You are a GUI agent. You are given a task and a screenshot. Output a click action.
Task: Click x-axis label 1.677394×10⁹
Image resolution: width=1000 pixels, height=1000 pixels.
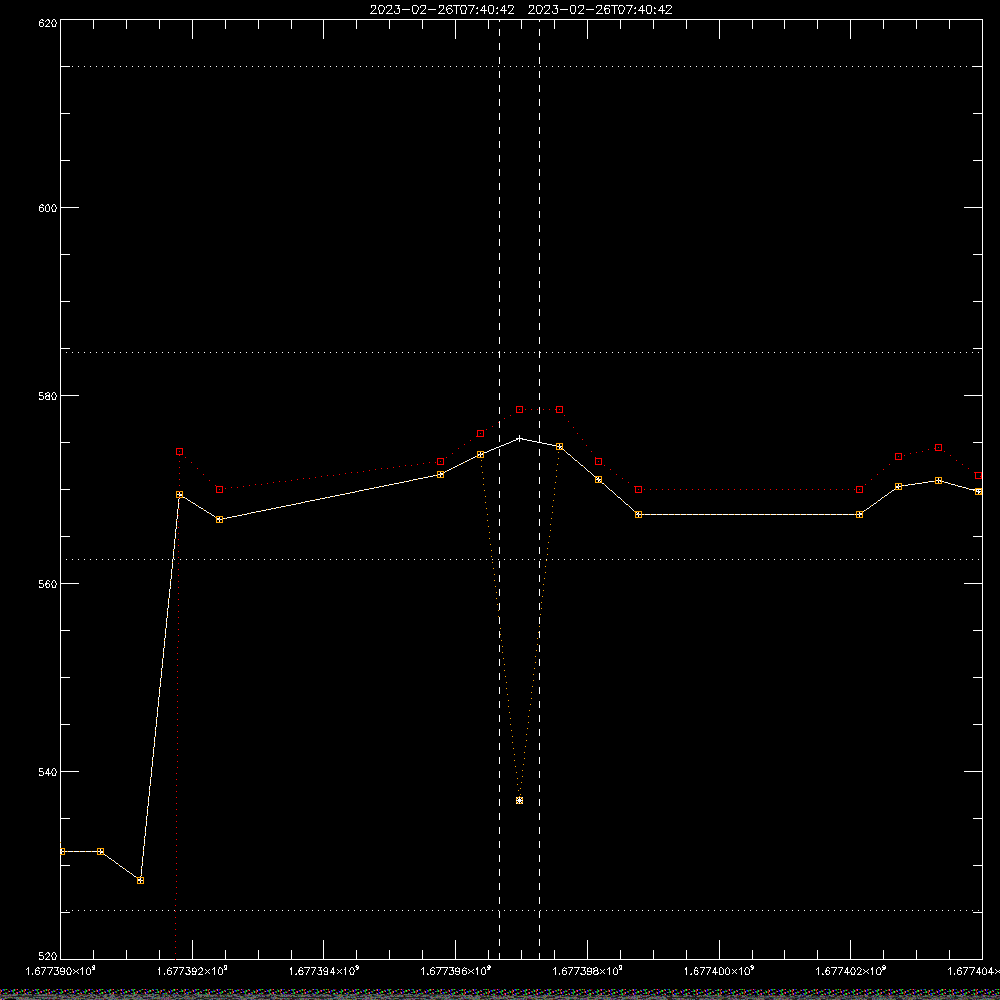pos(324,971)
